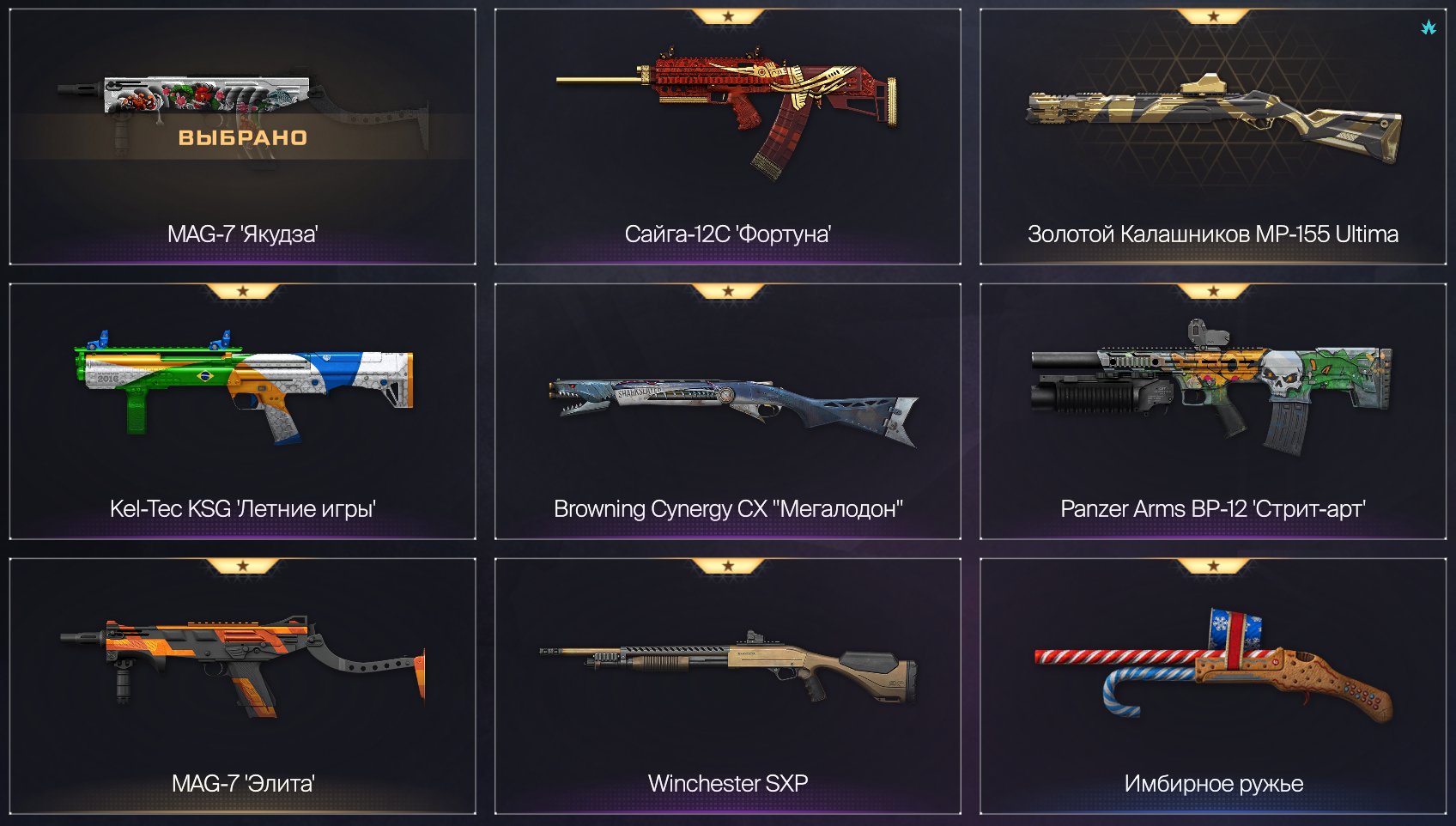Click the teal emblem icon in top-right corner
The height and width of the screenshot is (826, 1456).
tap(1429, 27)
